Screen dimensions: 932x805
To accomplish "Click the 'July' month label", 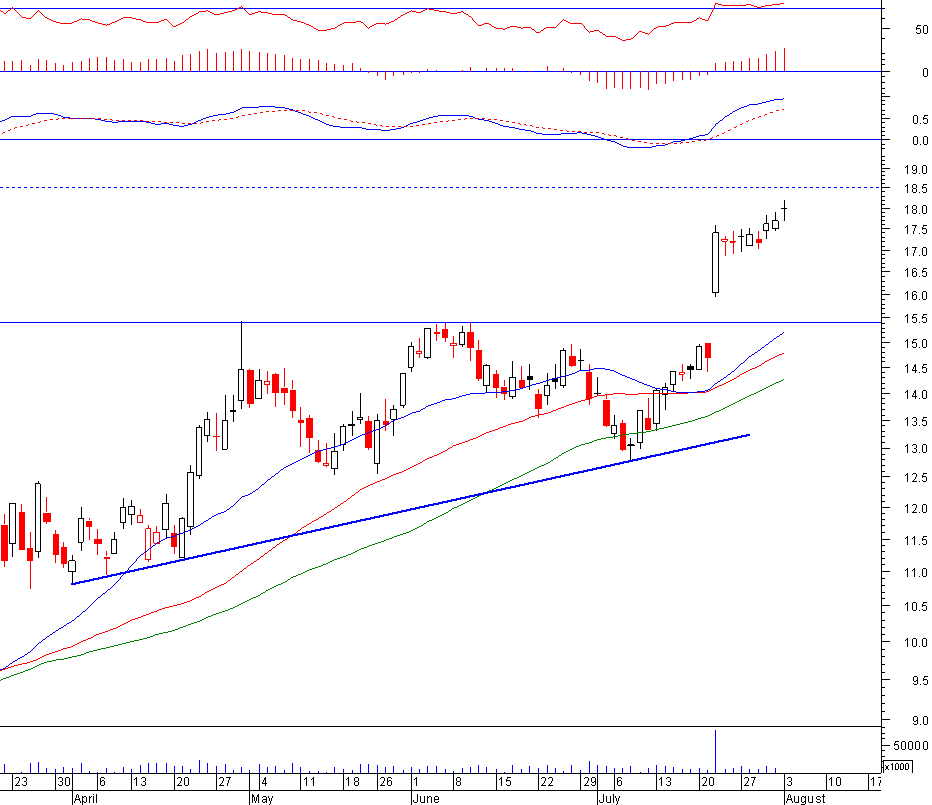I will pos(609,798).
